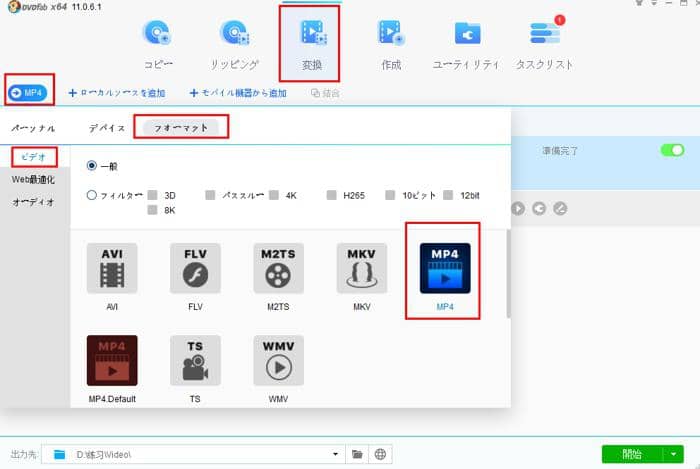The height and width of the screenshot is (469, 700).
Task: Select オーディオ category in sidebar
Action: [33, 202]
